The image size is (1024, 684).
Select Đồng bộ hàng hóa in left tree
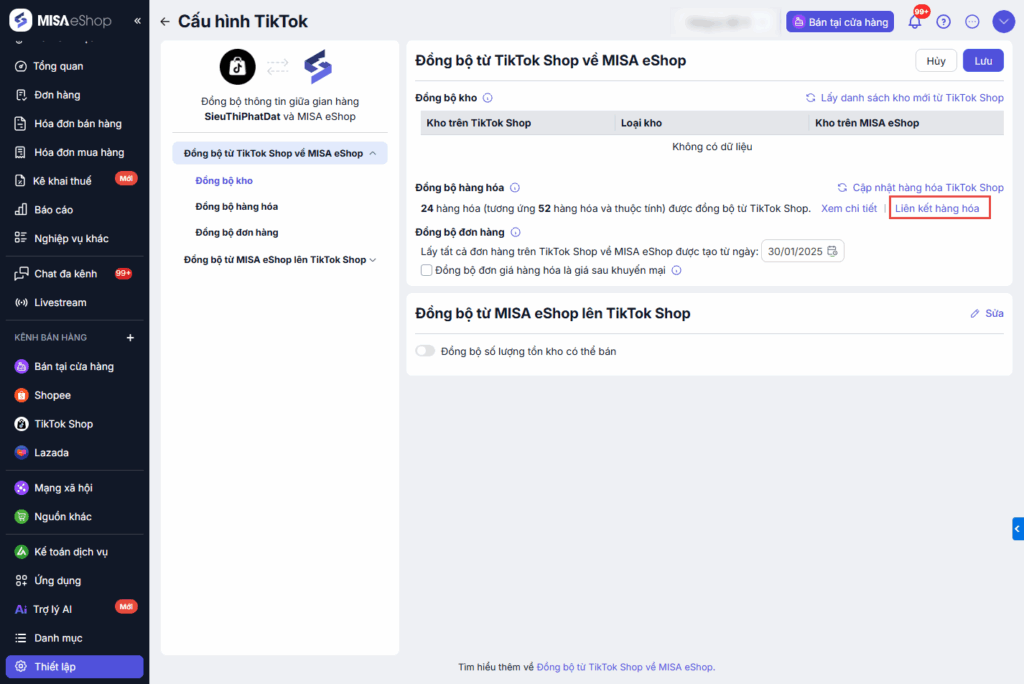coord(236,206)
